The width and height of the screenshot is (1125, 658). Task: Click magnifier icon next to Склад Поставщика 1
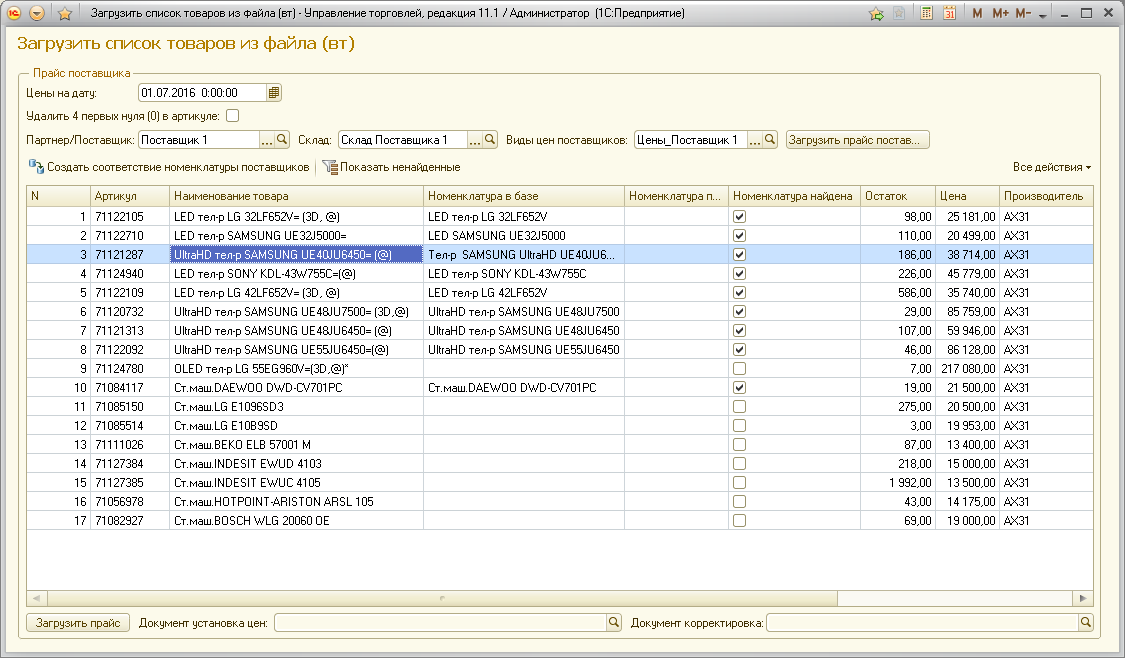[490, 139]
